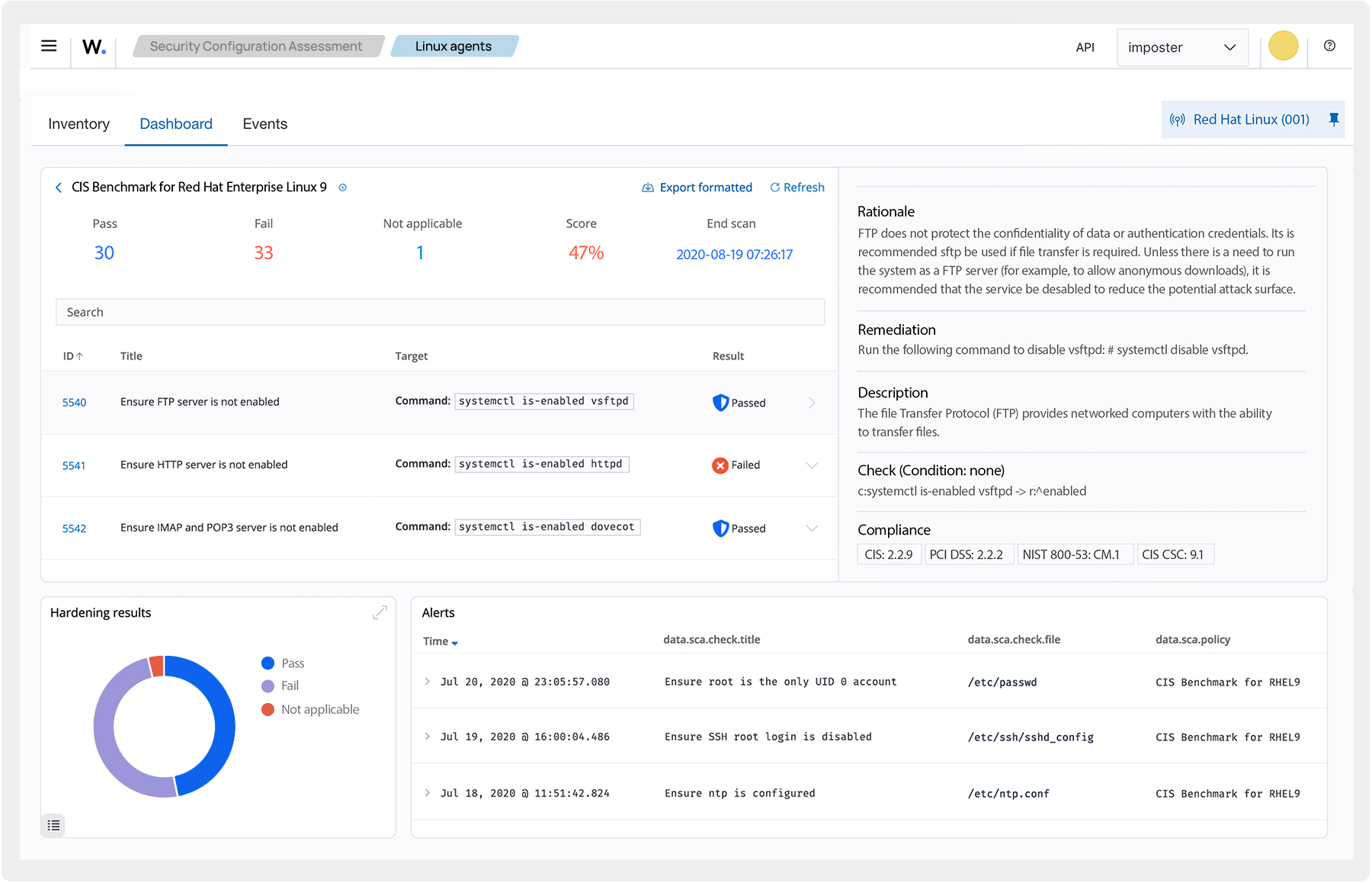Click the Passed shield icon on check 5540
1372x883 pixels.
tap(720, 402)
